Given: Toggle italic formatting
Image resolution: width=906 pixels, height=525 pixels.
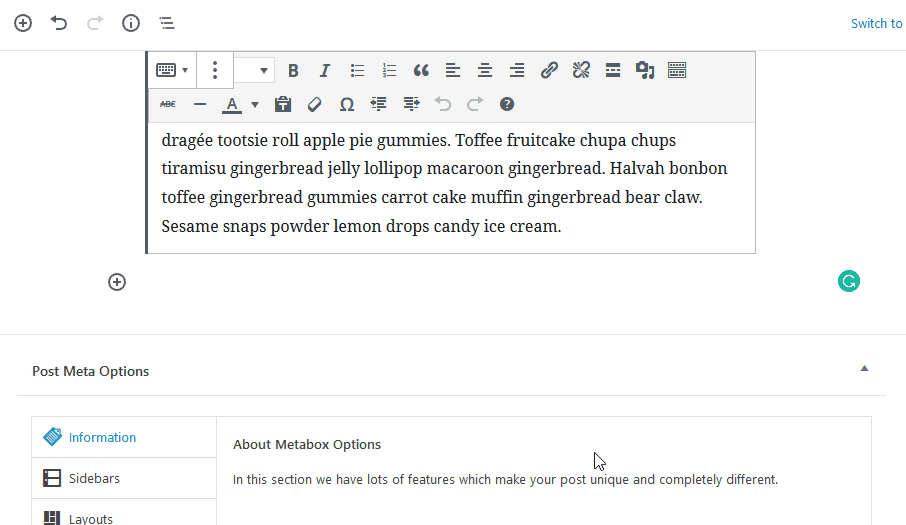Looking at the screenshot, I should pyautogui.click(x=325, y=70).
